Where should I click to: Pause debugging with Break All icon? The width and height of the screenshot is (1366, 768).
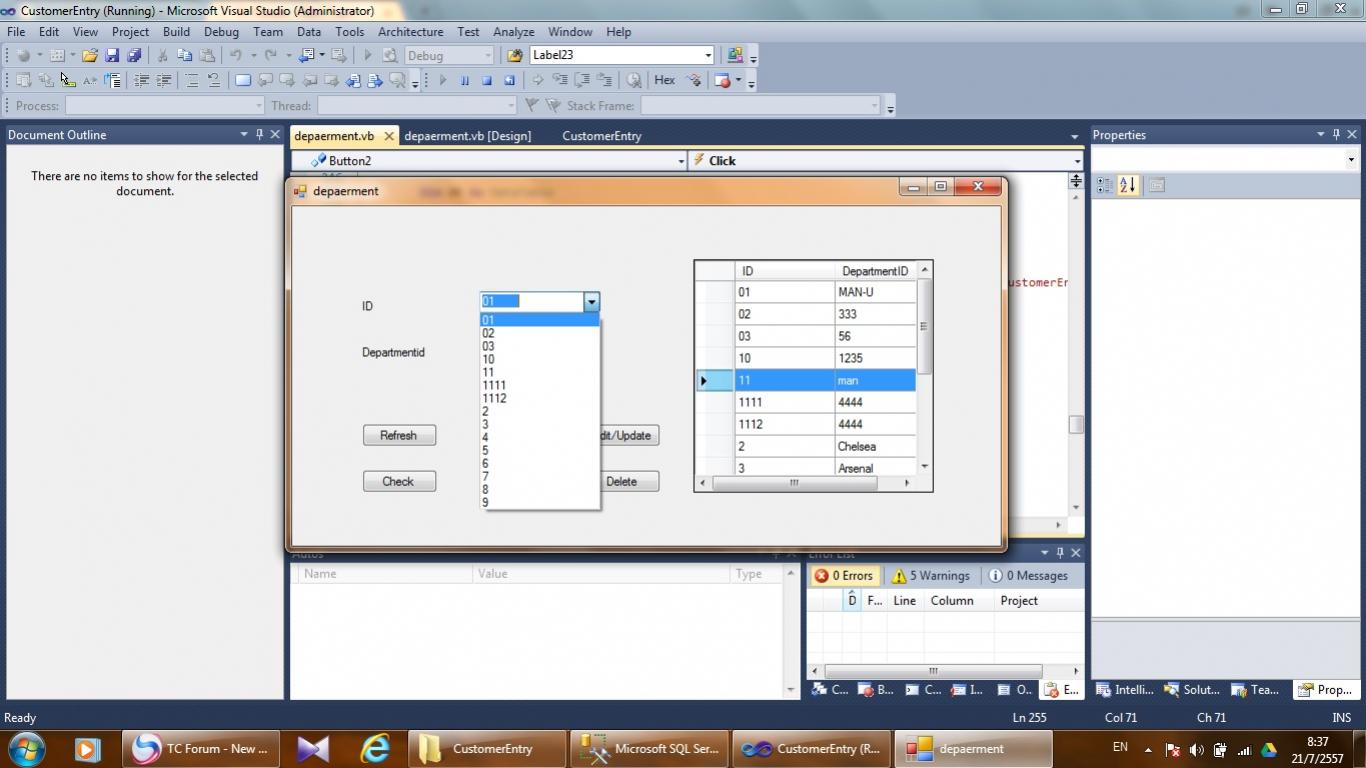tap(464, 81)
